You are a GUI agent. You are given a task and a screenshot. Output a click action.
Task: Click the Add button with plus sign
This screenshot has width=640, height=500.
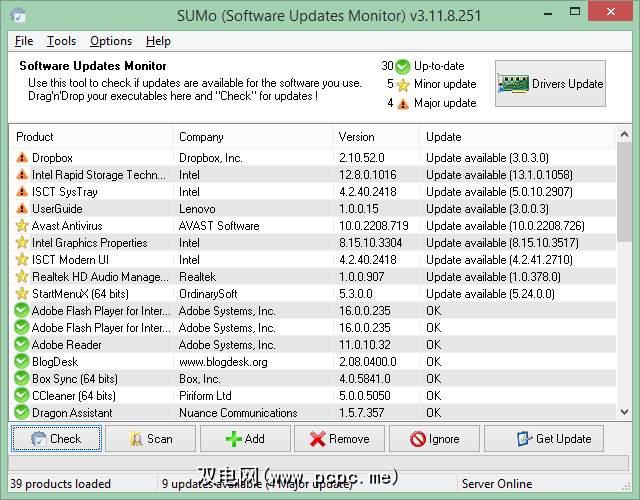(x=245, y=439)
